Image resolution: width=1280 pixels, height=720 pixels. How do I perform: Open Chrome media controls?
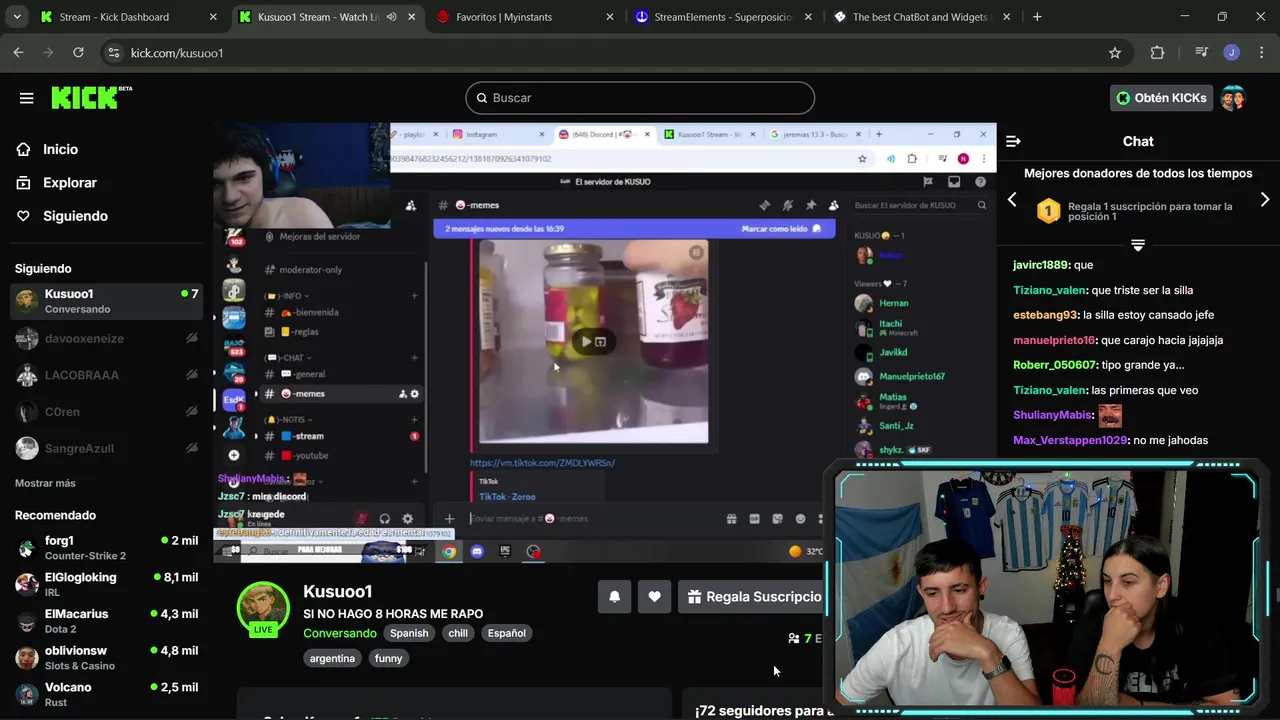(1202, 53)
